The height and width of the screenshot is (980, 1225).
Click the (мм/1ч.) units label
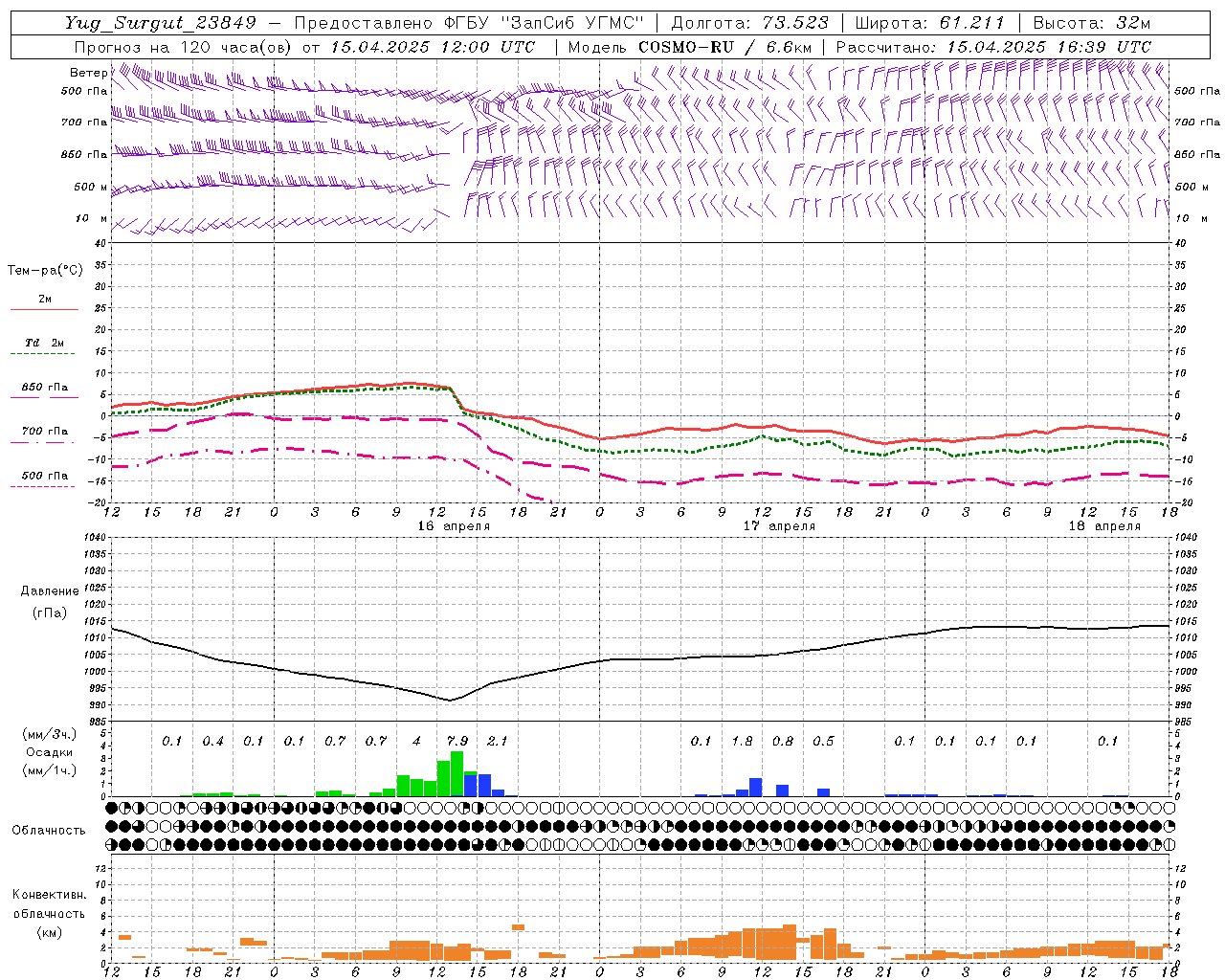pyautogui.click(x=50, y=770)
